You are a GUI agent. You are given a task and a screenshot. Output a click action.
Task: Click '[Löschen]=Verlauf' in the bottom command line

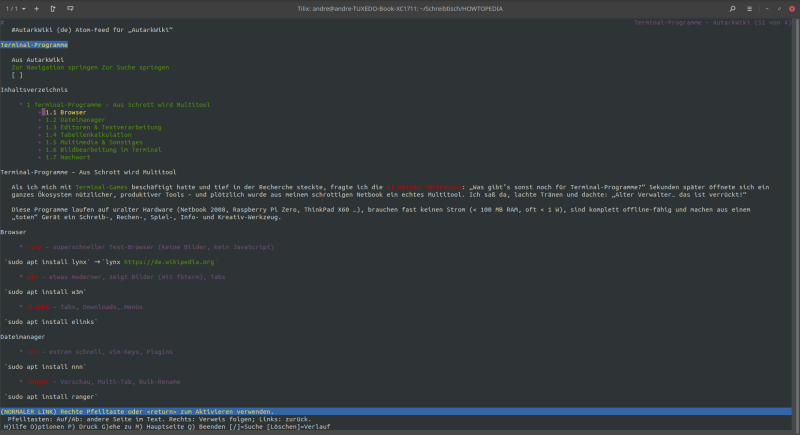click(296, 427)
